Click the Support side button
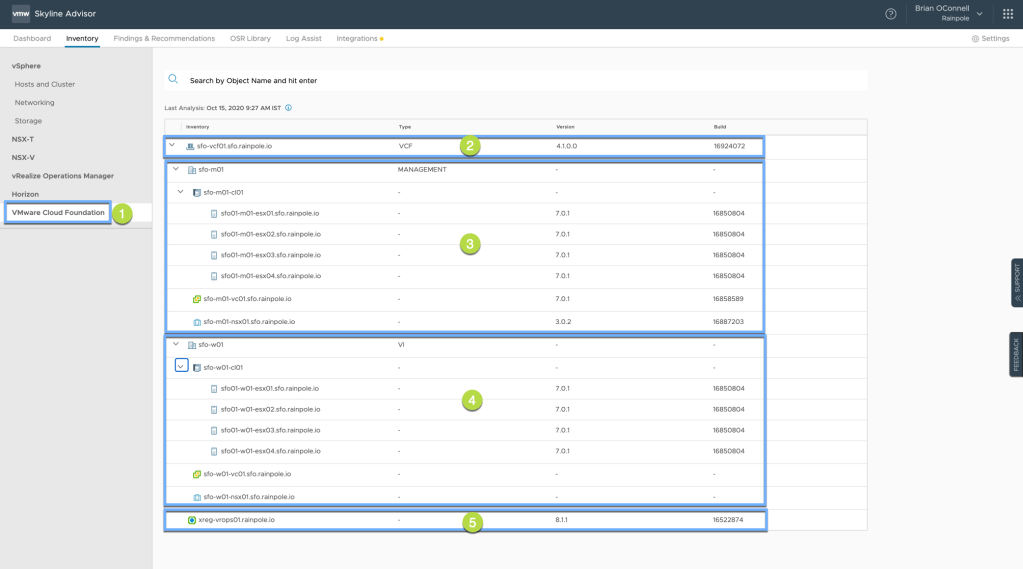1023x569 pixels. tap(1016, 283)
